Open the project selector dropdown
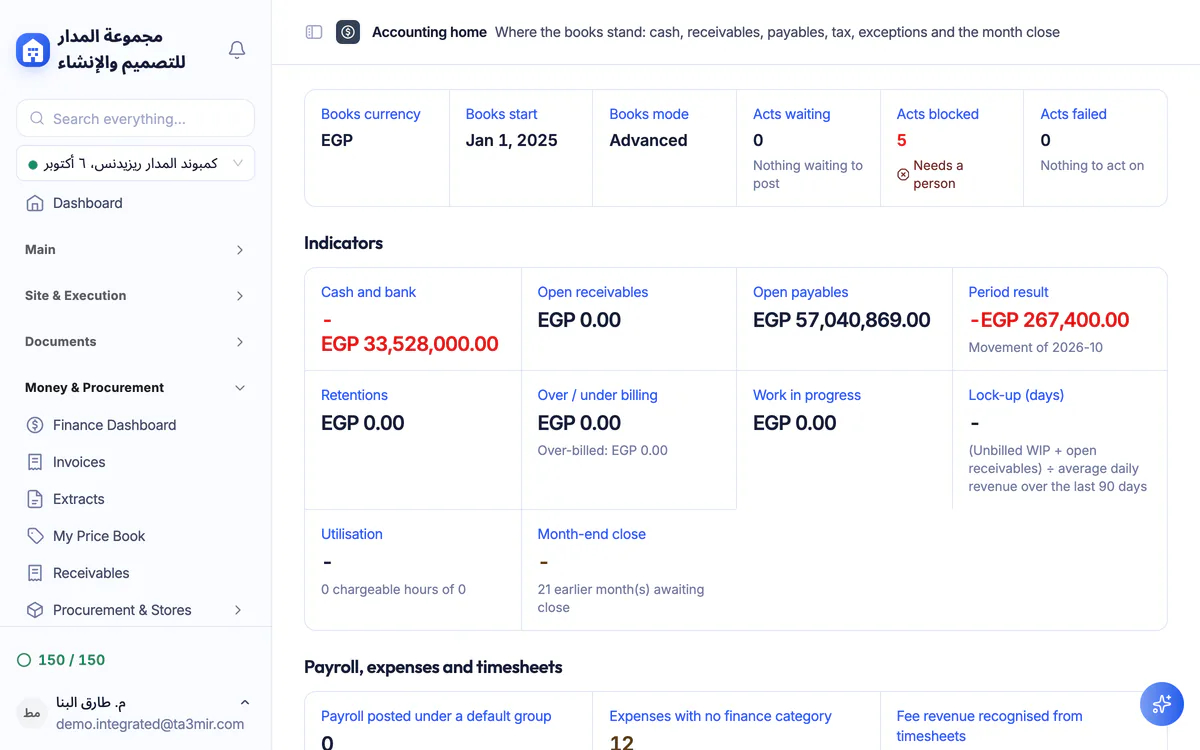The image size is (1200, 750). point(135,163)
